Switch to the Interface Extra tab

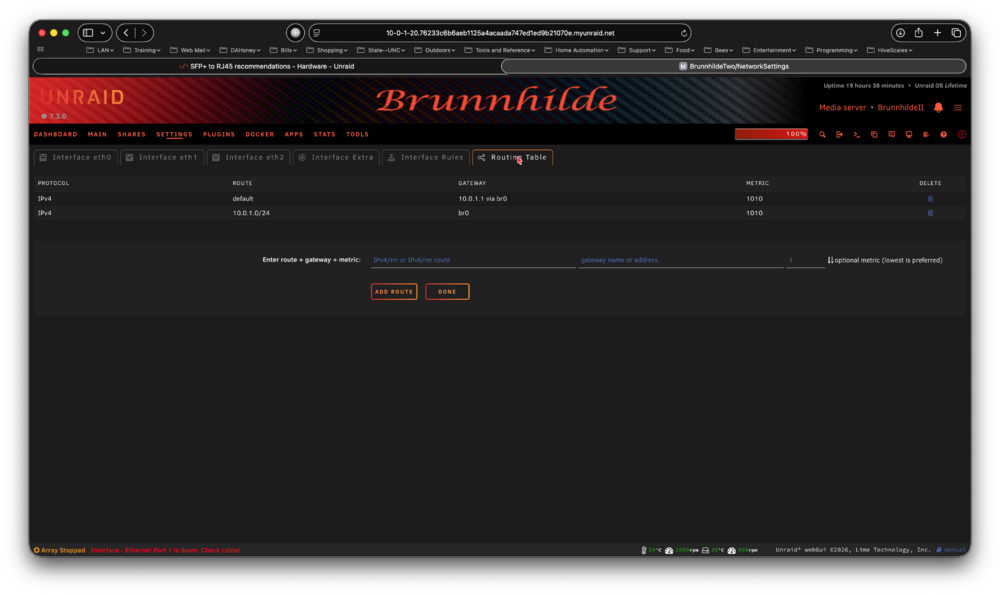tap(336, 158)
